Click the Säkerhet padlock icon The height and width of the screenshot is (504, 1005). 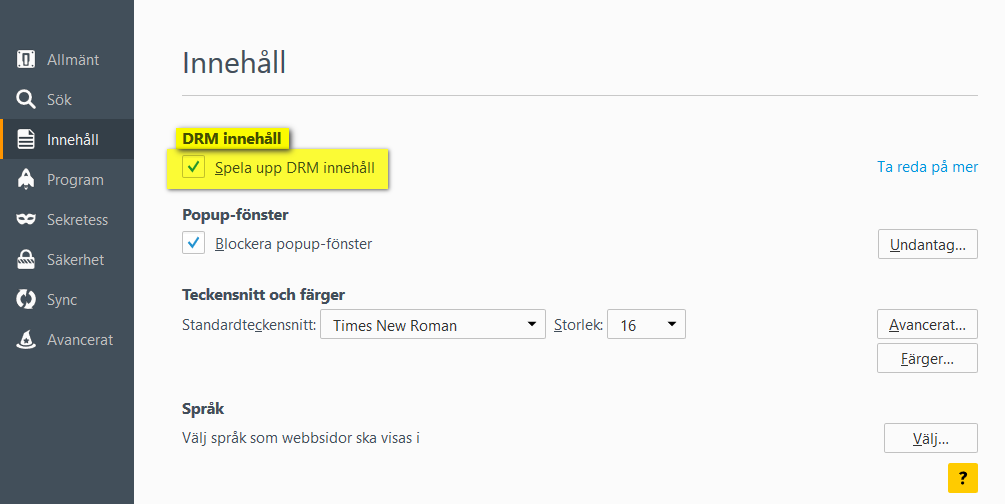(26, 260)
